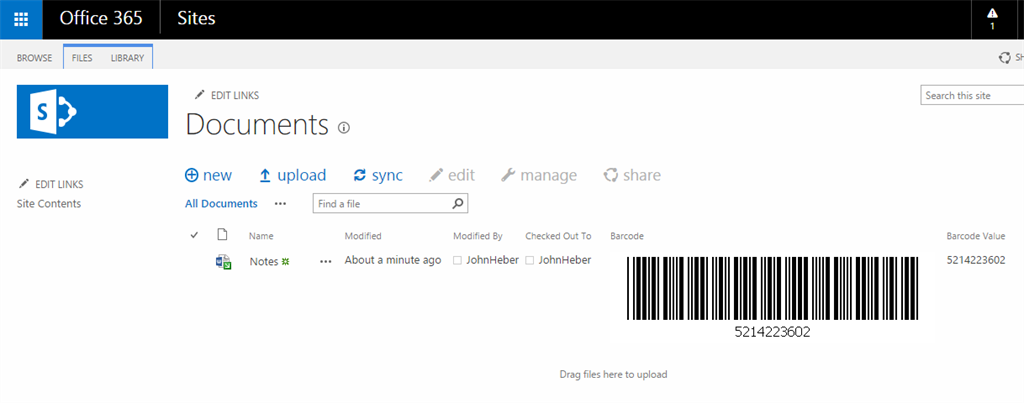The width and height of the screenshot is (1024, 403).
Task: Click Modified By JohnHeber presence checkbox
Action: coord(458,261)
